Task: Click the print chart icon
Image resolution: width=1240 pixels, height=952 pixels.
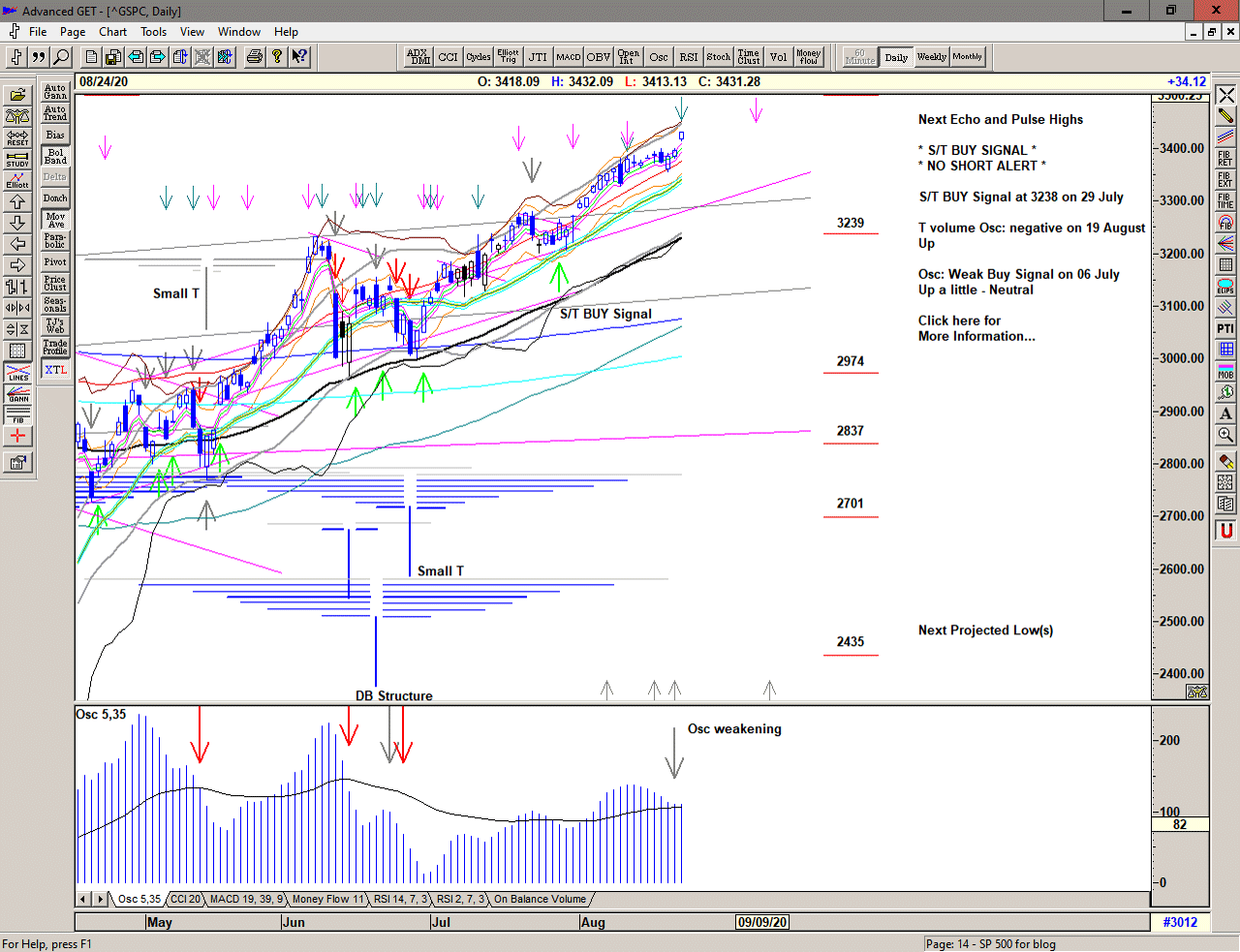Action: [254, 57]
